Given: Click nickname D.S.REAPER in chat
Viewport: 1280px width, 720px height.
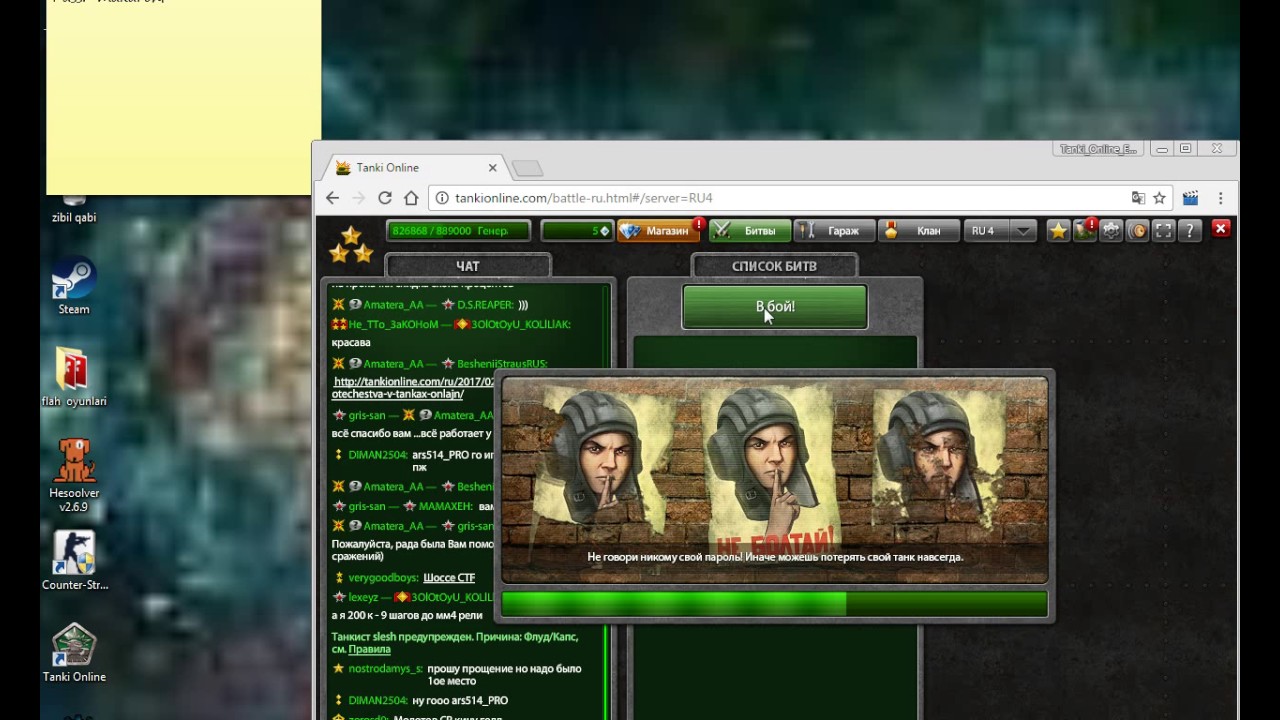Looking at the screenshot, I should tap(485, 305).
